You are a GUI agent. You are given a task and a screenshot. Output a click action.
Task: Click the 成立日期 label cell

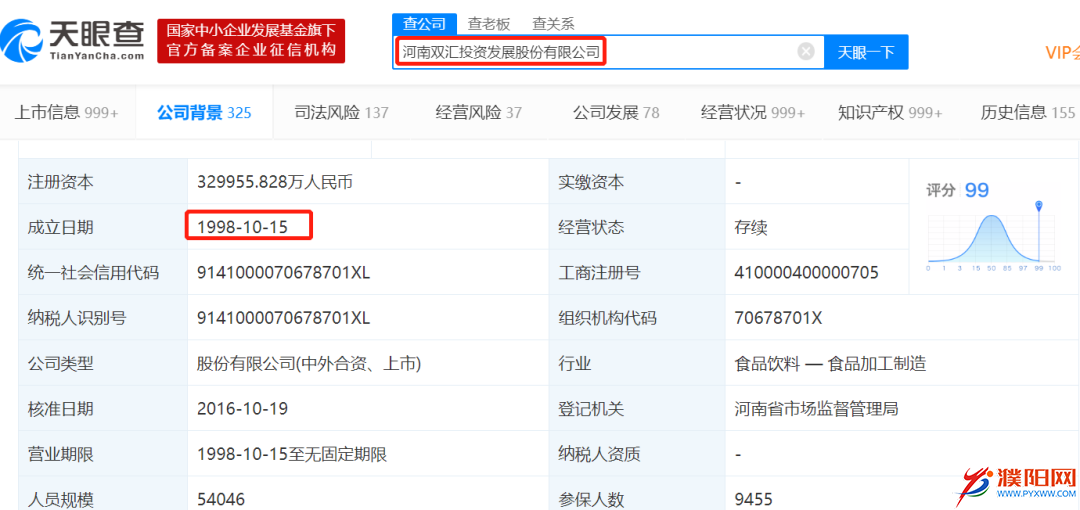tap(103, 227)
